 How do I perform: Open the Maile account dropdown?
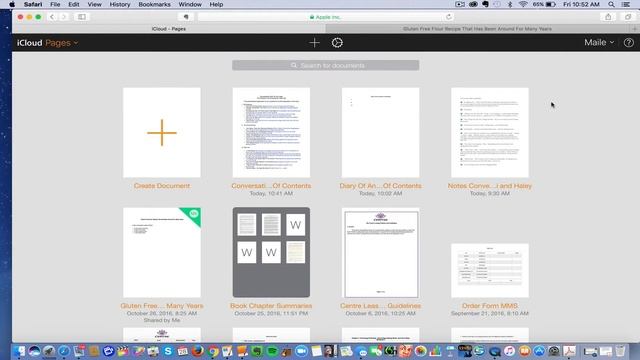599,42
